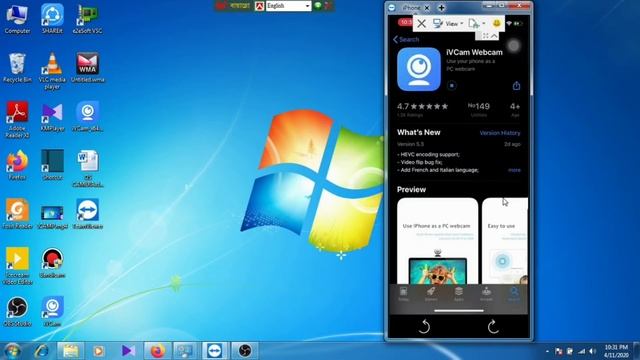
Task: Open the Shotcut desktop shortcut
Action: [52, 165]
